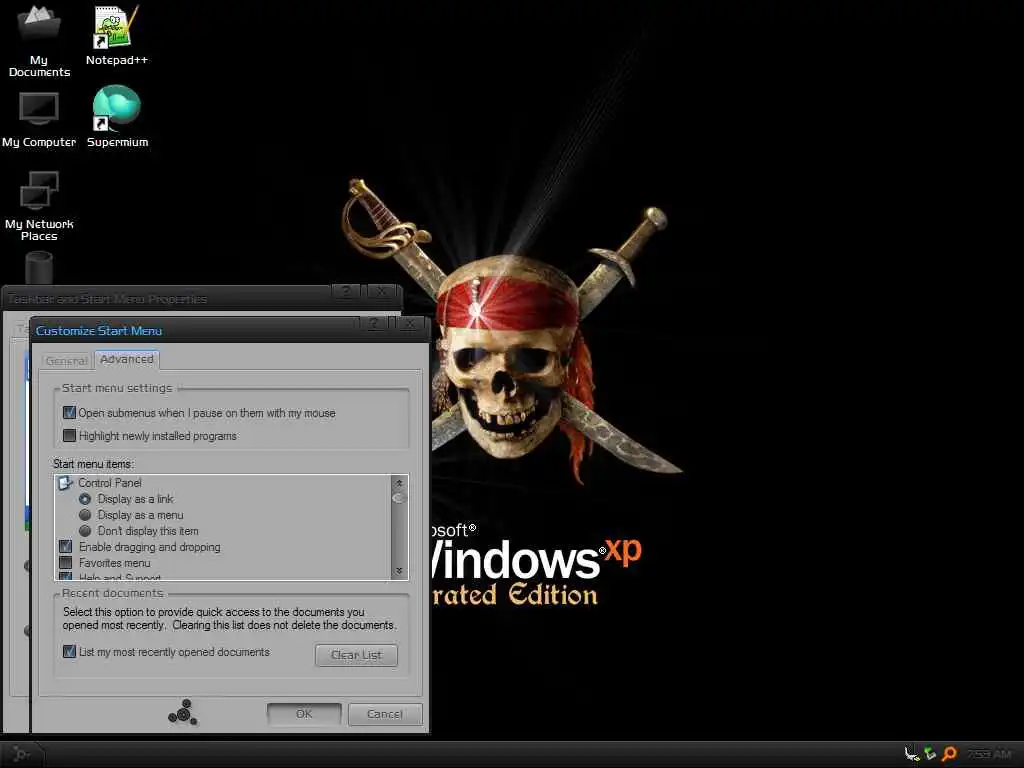Click the Start menu items scrollbar thumb
Viewport: 1024px width, 768px height.
click(x=398, y=498)
